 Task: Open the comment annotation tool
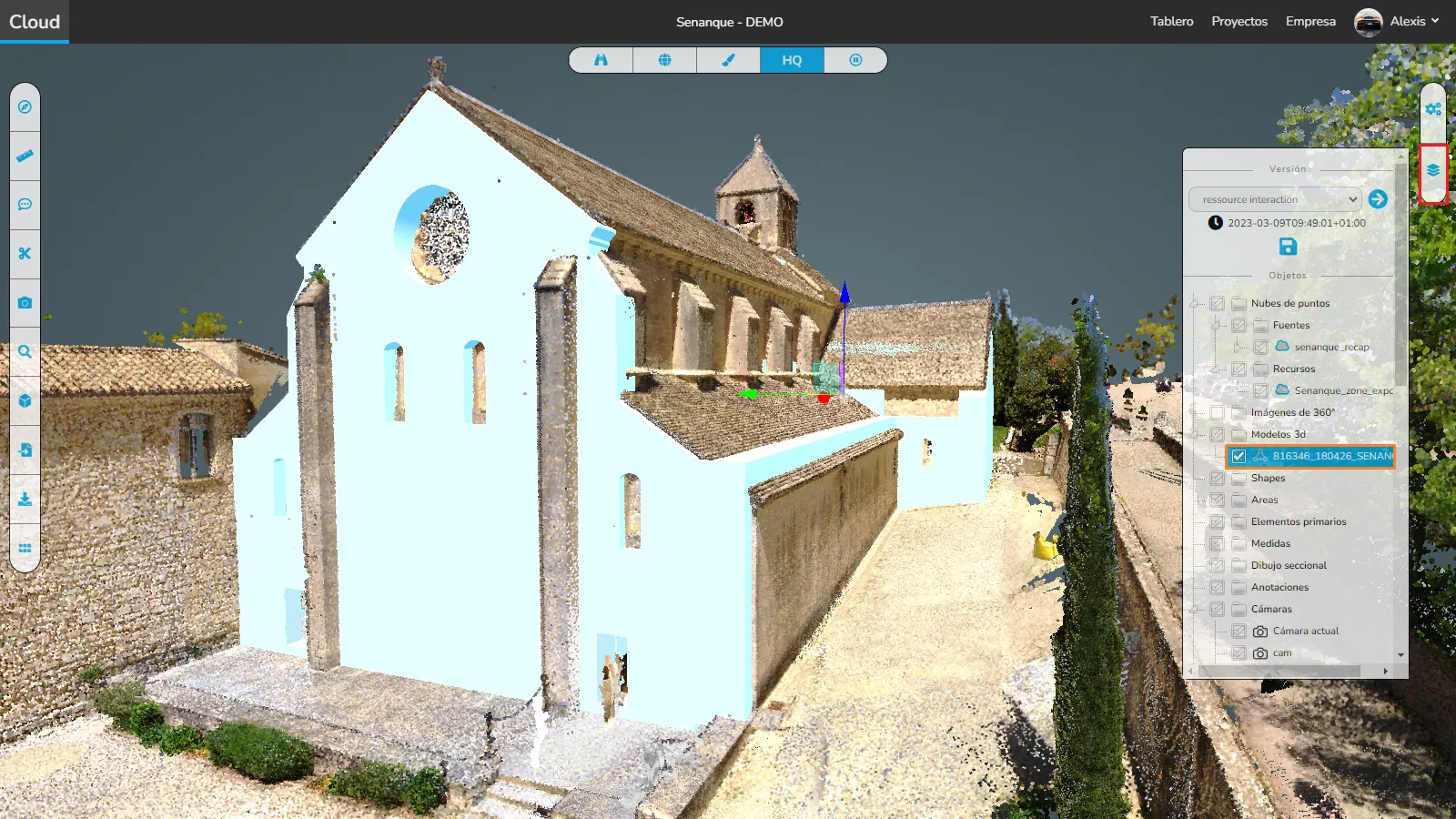tap(25, 205)
